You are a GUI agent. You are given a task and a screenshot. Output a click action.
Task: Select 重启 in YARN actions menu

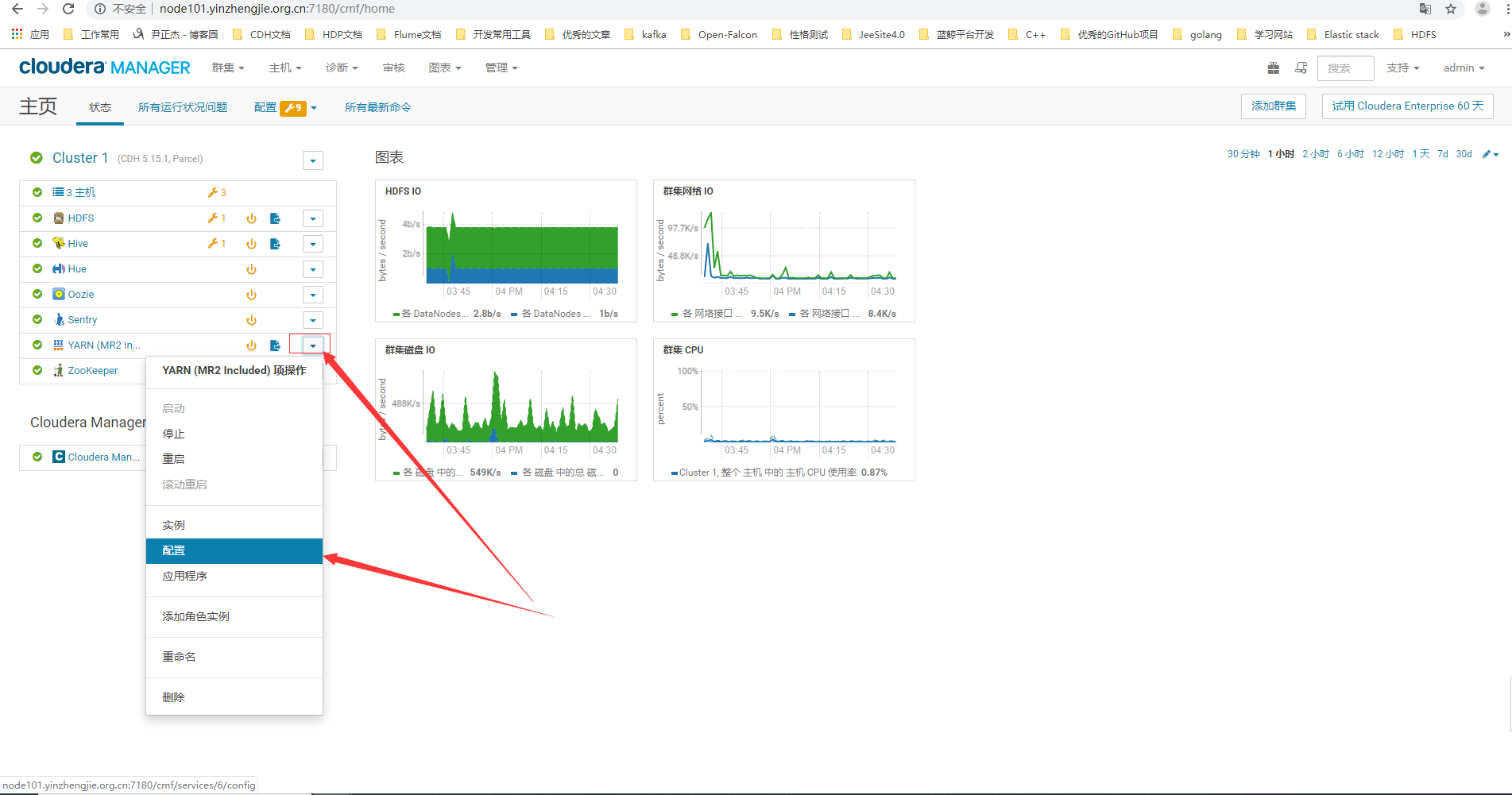(x=234, y=459)
